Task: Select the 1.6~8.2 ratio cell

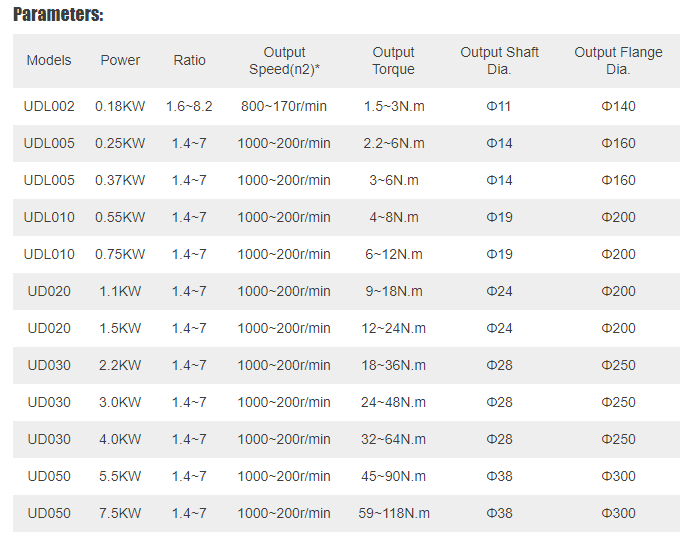Action: click(189, 107)
